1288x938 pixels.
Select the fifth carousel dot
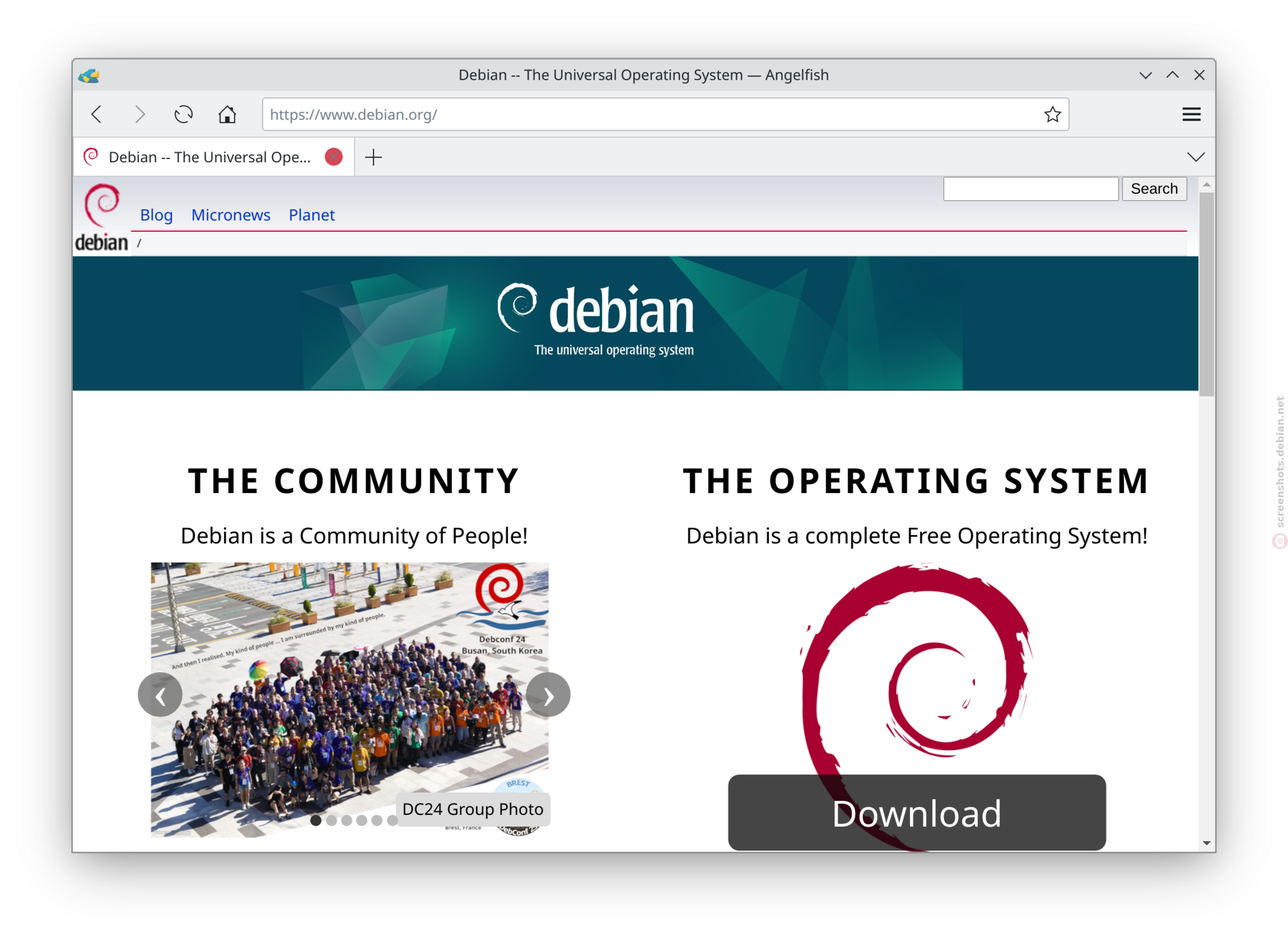coord(377,820)
